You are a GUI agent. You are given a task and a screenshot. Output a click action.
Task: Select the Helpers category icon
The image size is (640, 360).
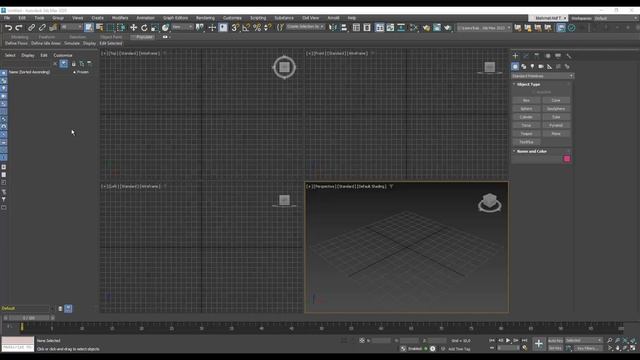(x=549, y=67)
